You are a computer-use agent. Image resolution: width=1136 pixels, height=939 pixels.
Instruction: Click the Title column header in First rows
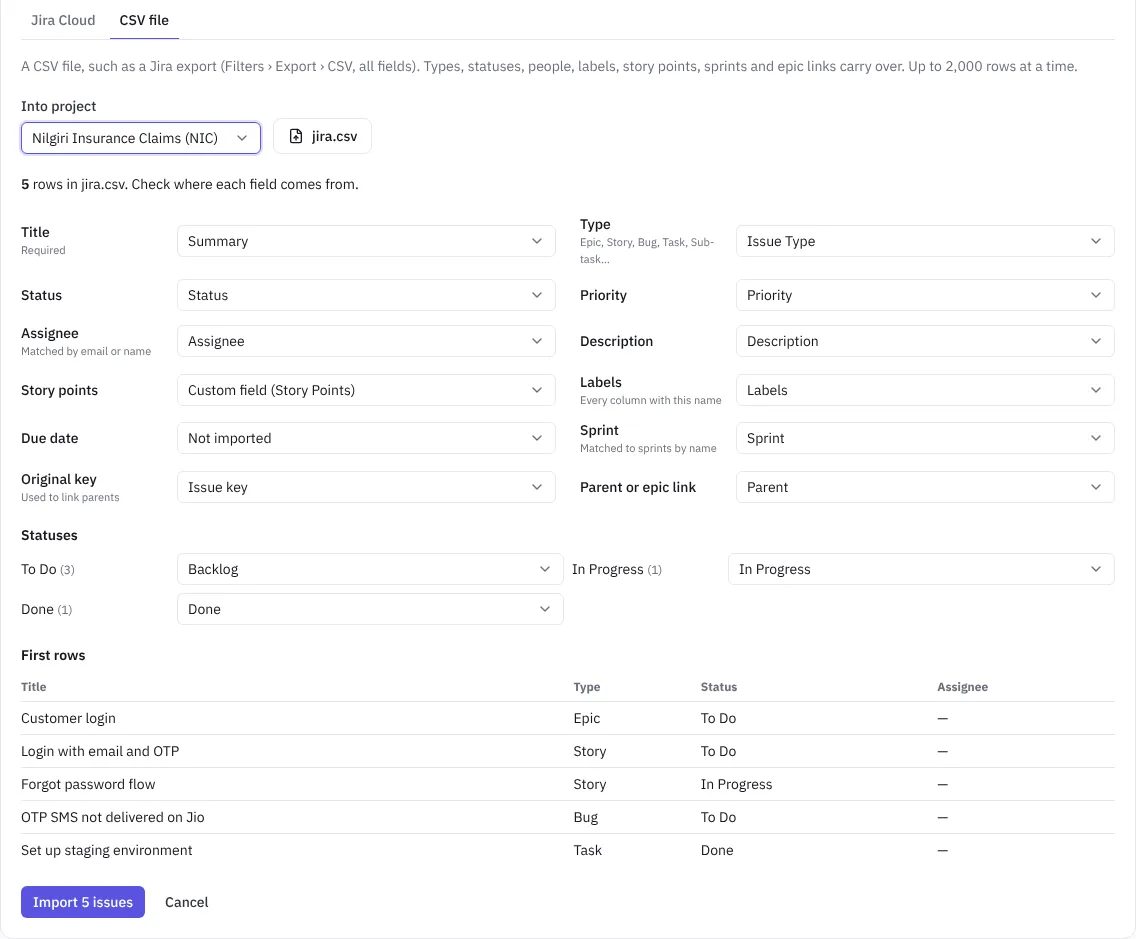pyautogui.click(x=33, y=687)
